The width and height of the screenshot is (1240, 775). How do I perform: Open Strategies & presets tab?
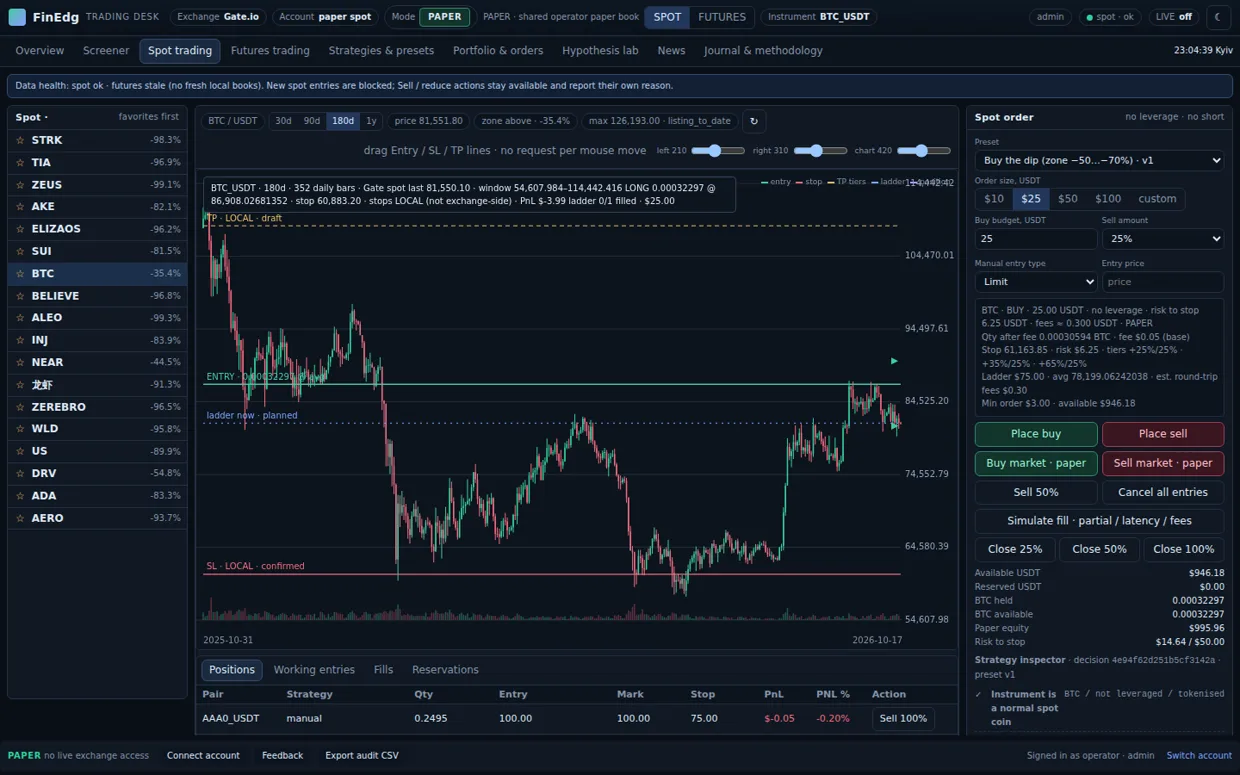381,50
